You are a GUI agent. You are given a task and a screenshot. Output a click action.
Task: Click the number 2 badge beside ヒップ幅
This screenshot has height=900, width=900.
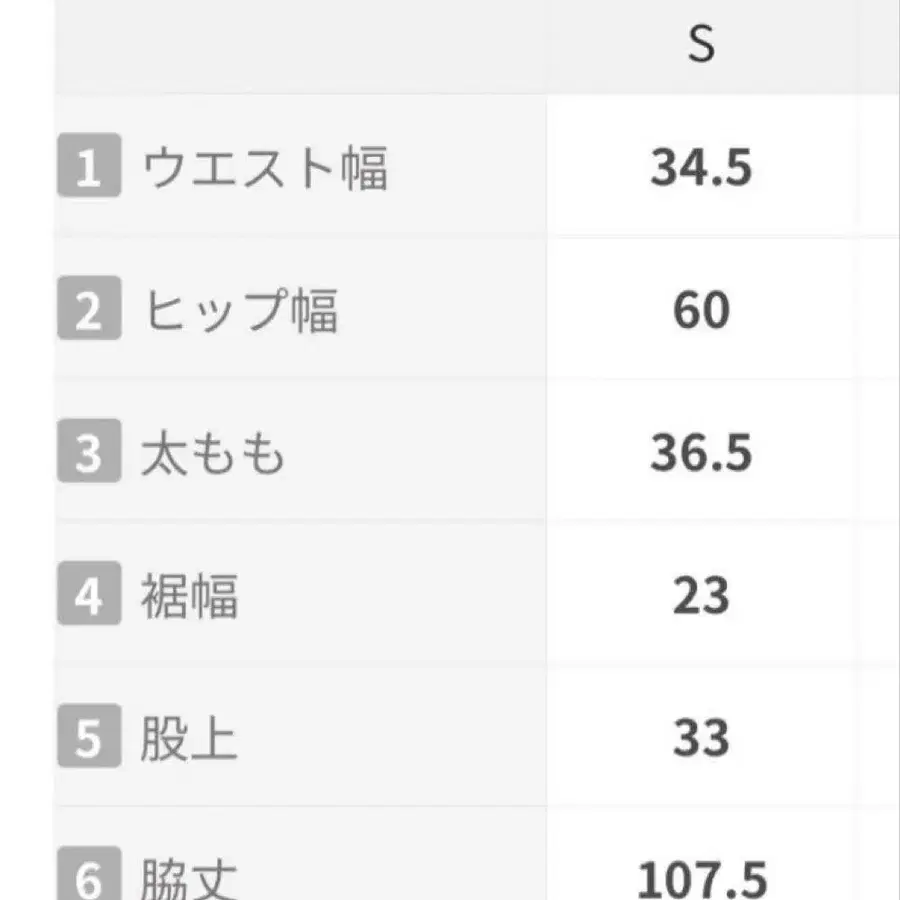[x=89, y=311]
